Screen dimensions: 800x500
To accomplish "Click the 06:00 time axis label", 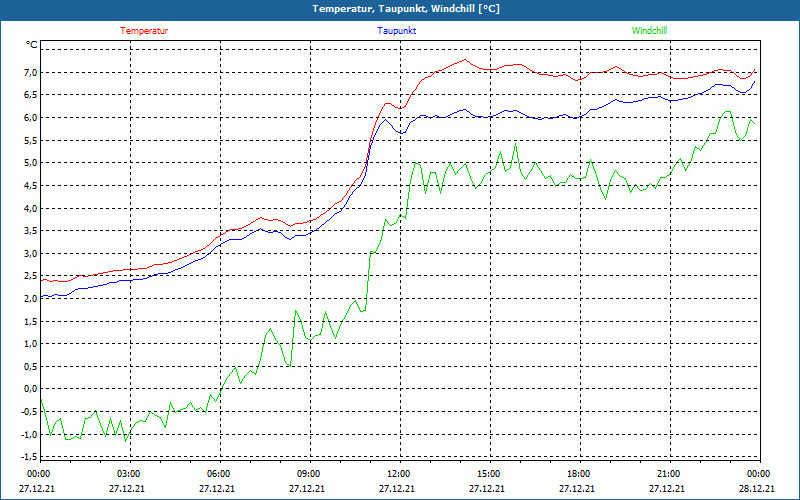I will tap(220, 473).
